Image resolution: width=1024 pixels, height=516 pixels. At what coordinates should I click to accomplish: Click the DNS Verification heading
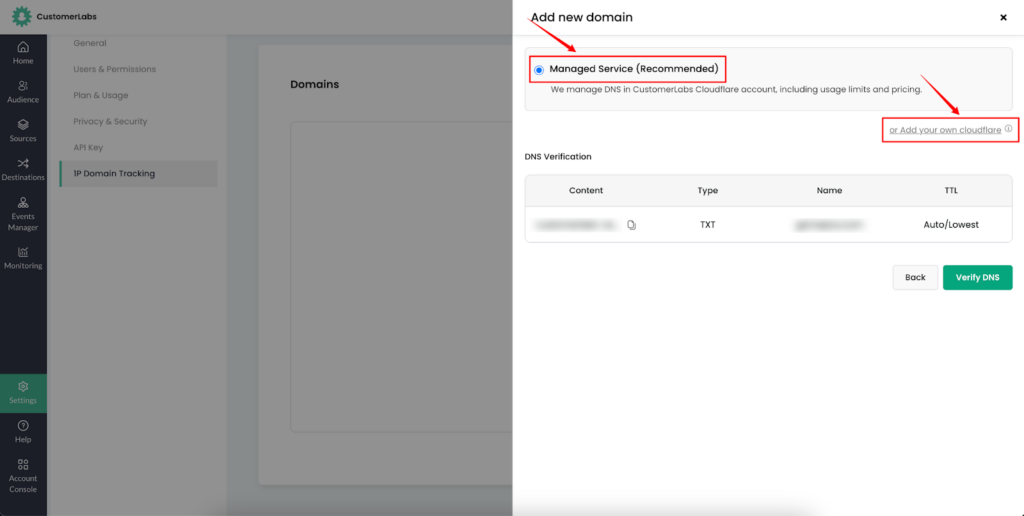coord(558,157)
